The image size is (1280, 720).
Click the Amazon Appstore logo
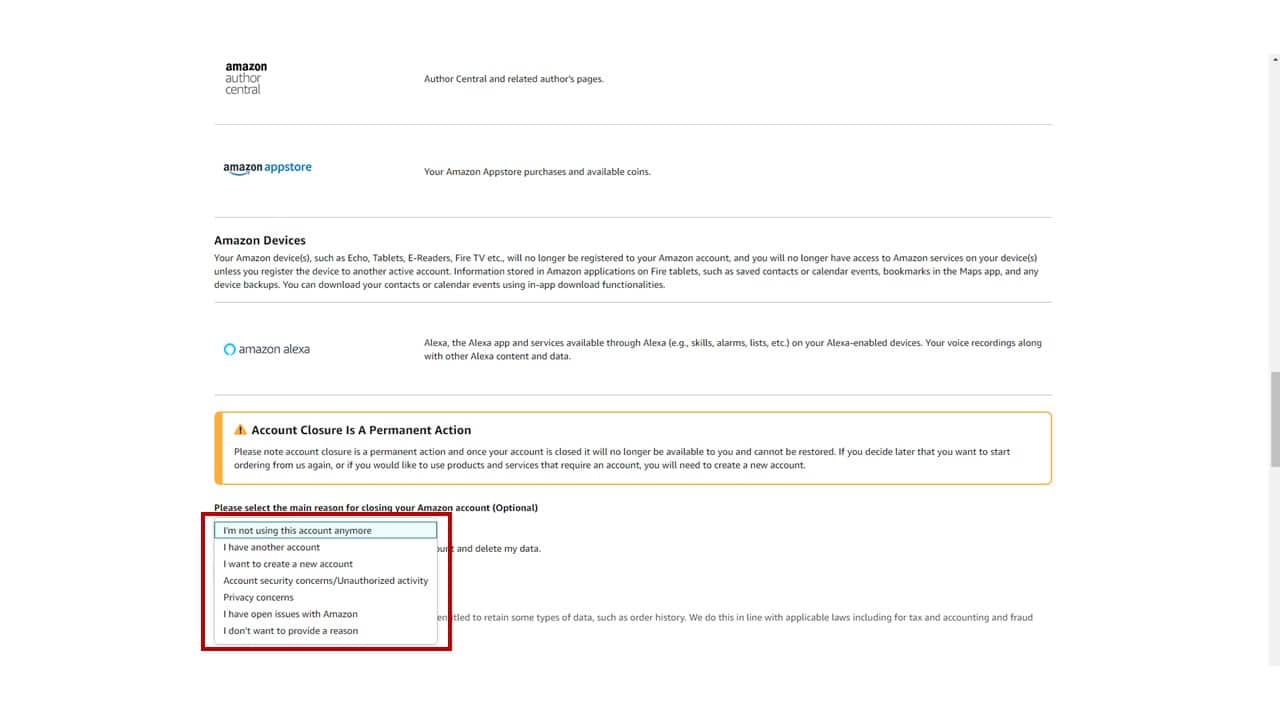(x=267, y=168)
